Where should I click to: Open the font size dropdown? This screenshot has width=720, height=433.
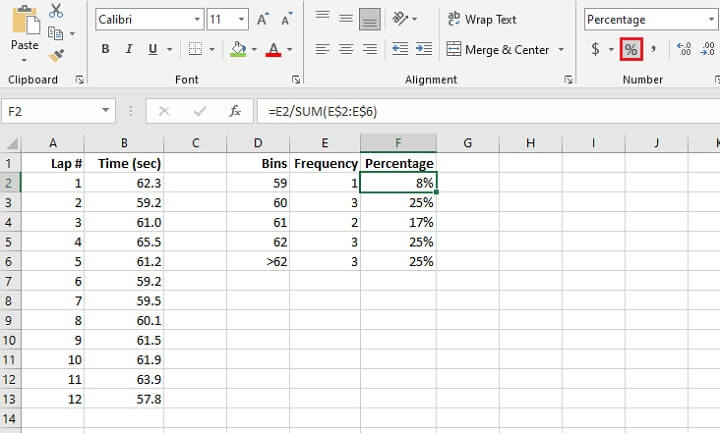click(242, 19)
